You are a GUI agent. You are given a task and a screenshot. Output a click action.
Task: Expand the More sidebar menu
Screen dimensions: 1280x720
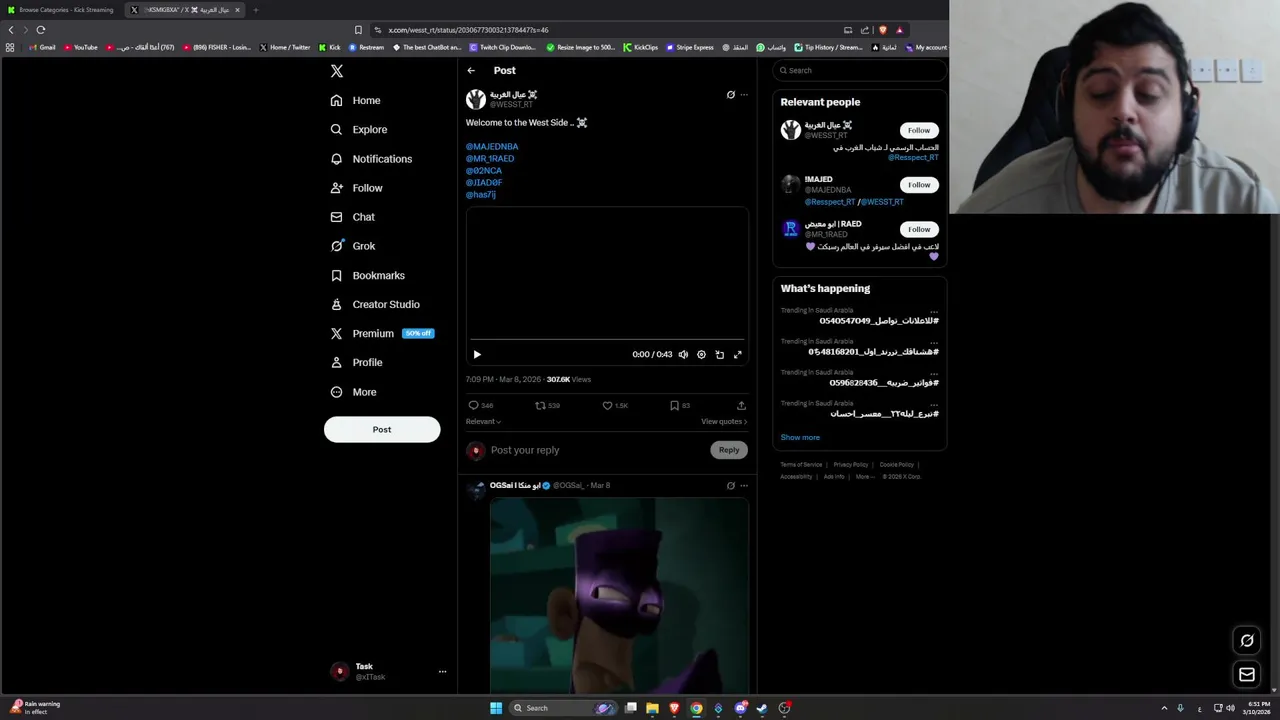354,392
